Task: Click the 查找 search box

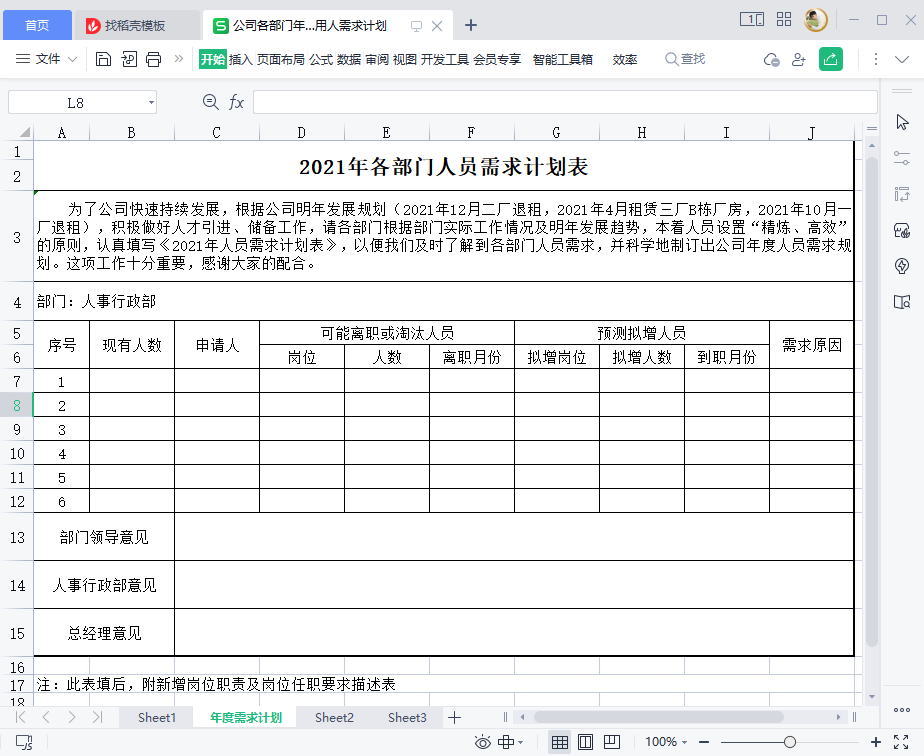Action: 685,59
